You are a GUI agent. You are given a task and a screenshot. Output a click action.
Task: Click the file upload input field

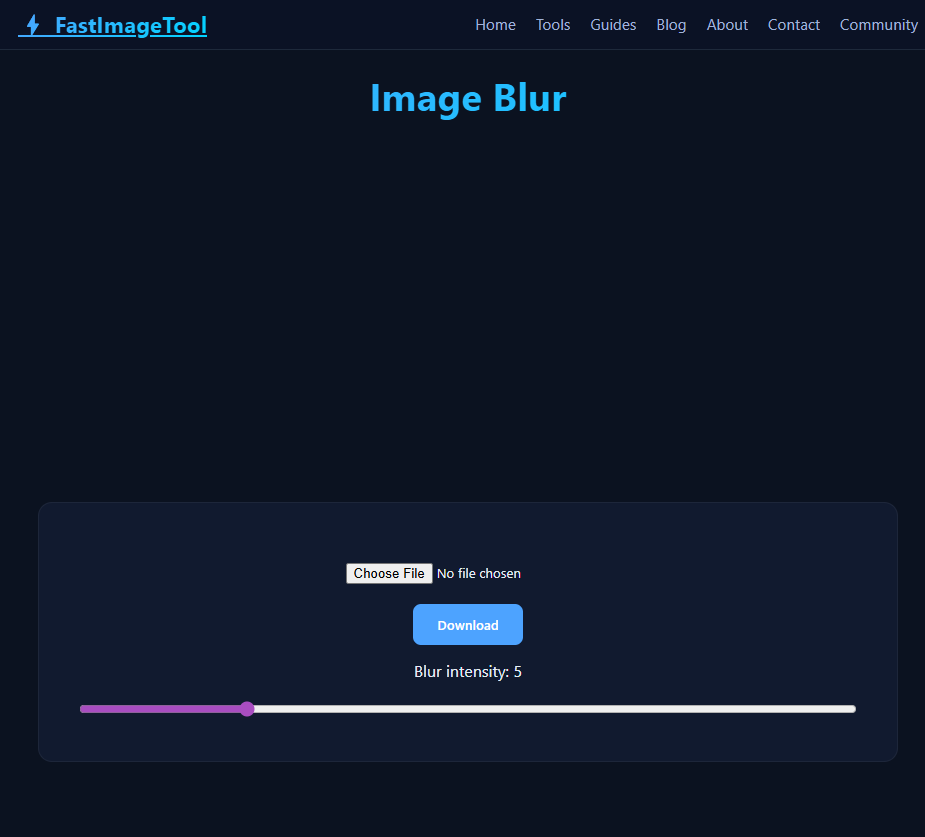[x=433, y=573]
